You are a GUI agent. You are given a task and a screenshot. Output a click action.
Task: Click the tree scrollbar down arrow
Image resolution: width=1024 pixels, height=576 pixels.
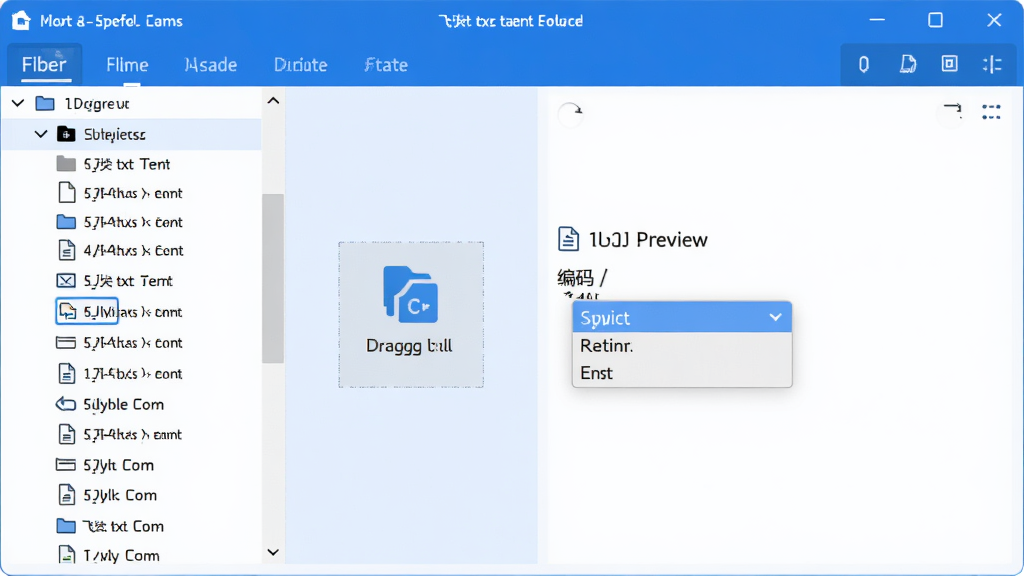coord(273,552)
